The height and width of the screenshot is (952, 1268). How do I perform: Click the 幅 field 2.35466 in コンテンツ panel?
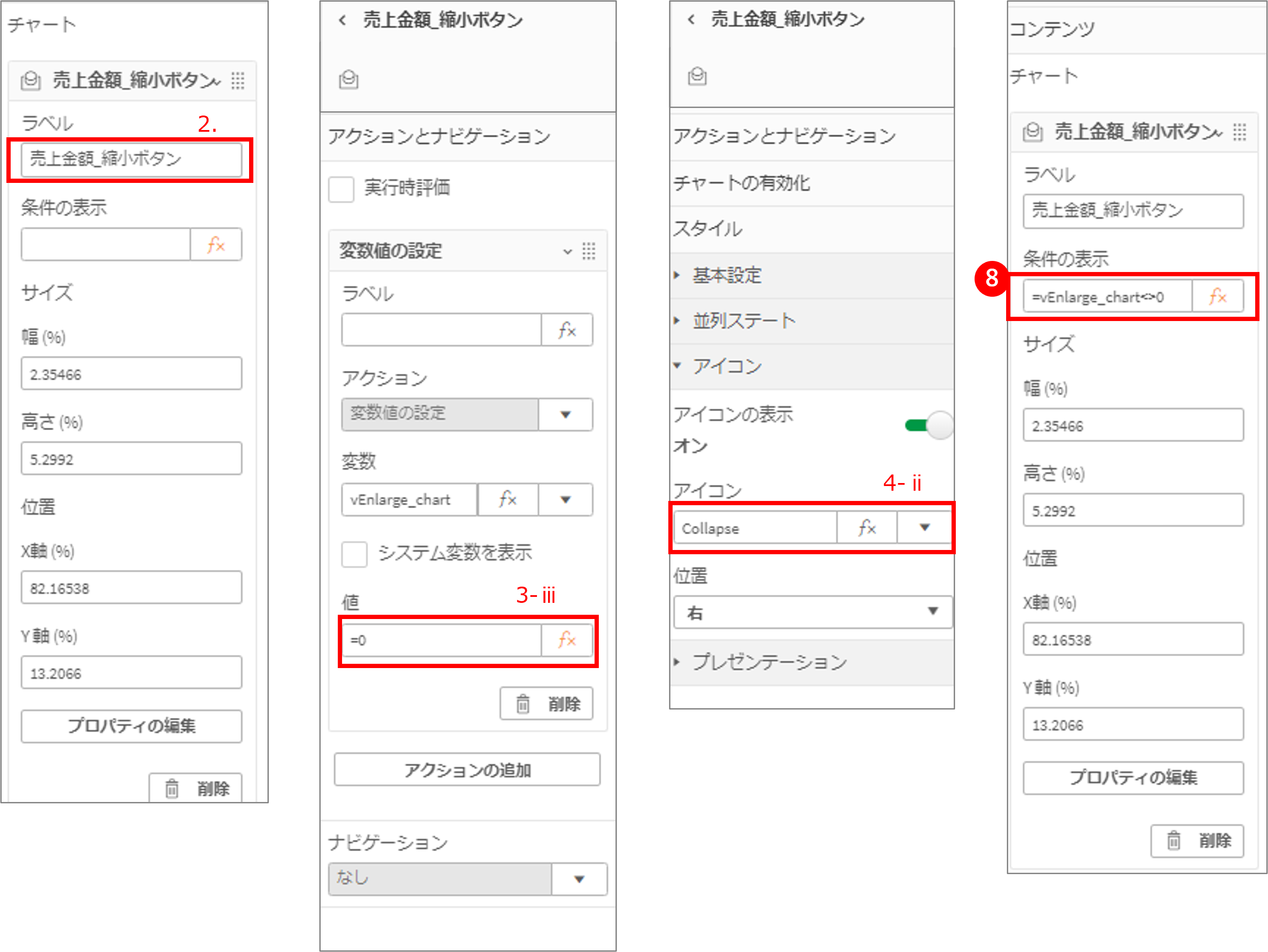pyautogui.click(x=1133, y=425)
